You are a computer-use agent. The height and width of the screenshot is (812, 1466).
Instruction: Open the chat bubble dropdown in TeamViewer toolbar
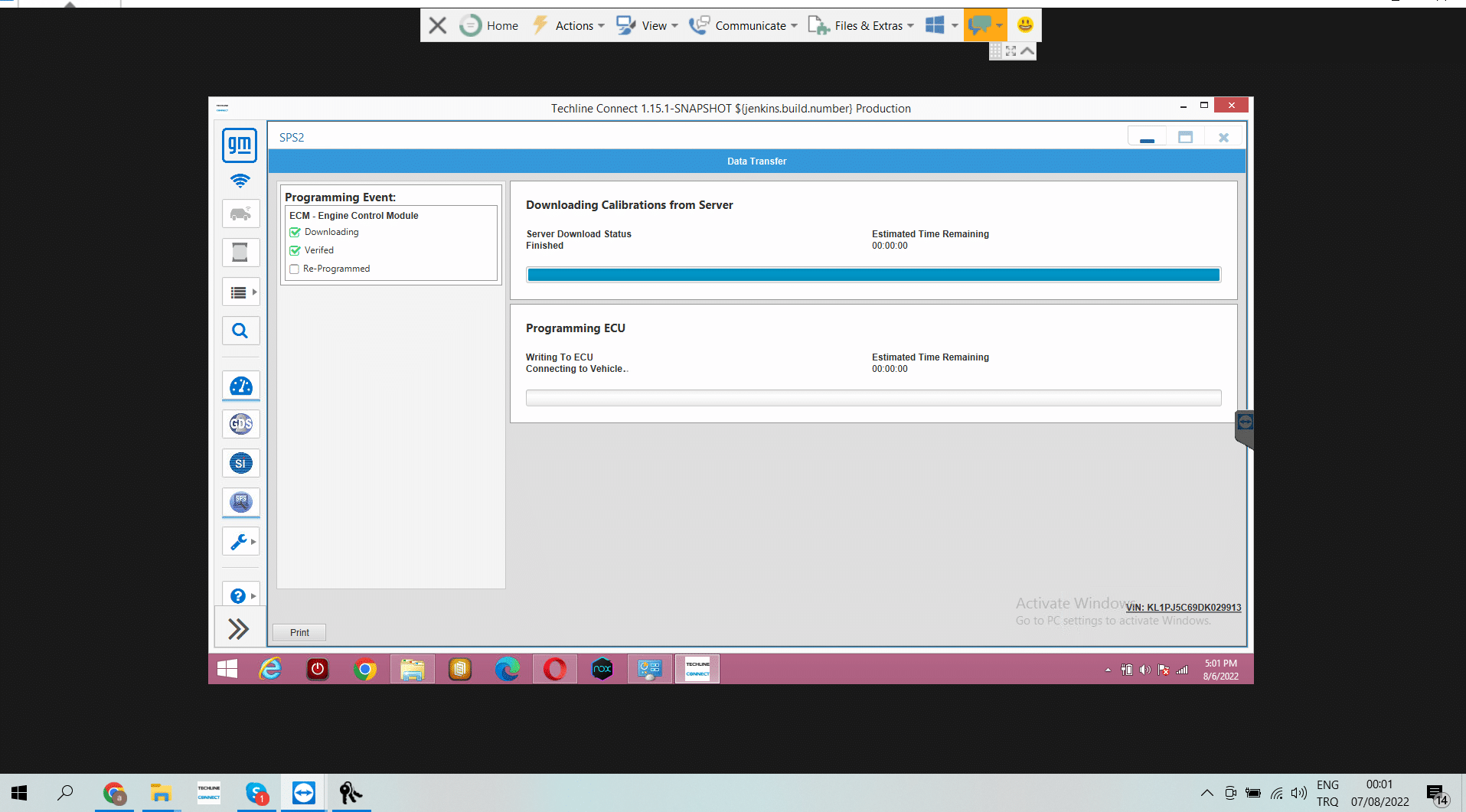point(985,25)
